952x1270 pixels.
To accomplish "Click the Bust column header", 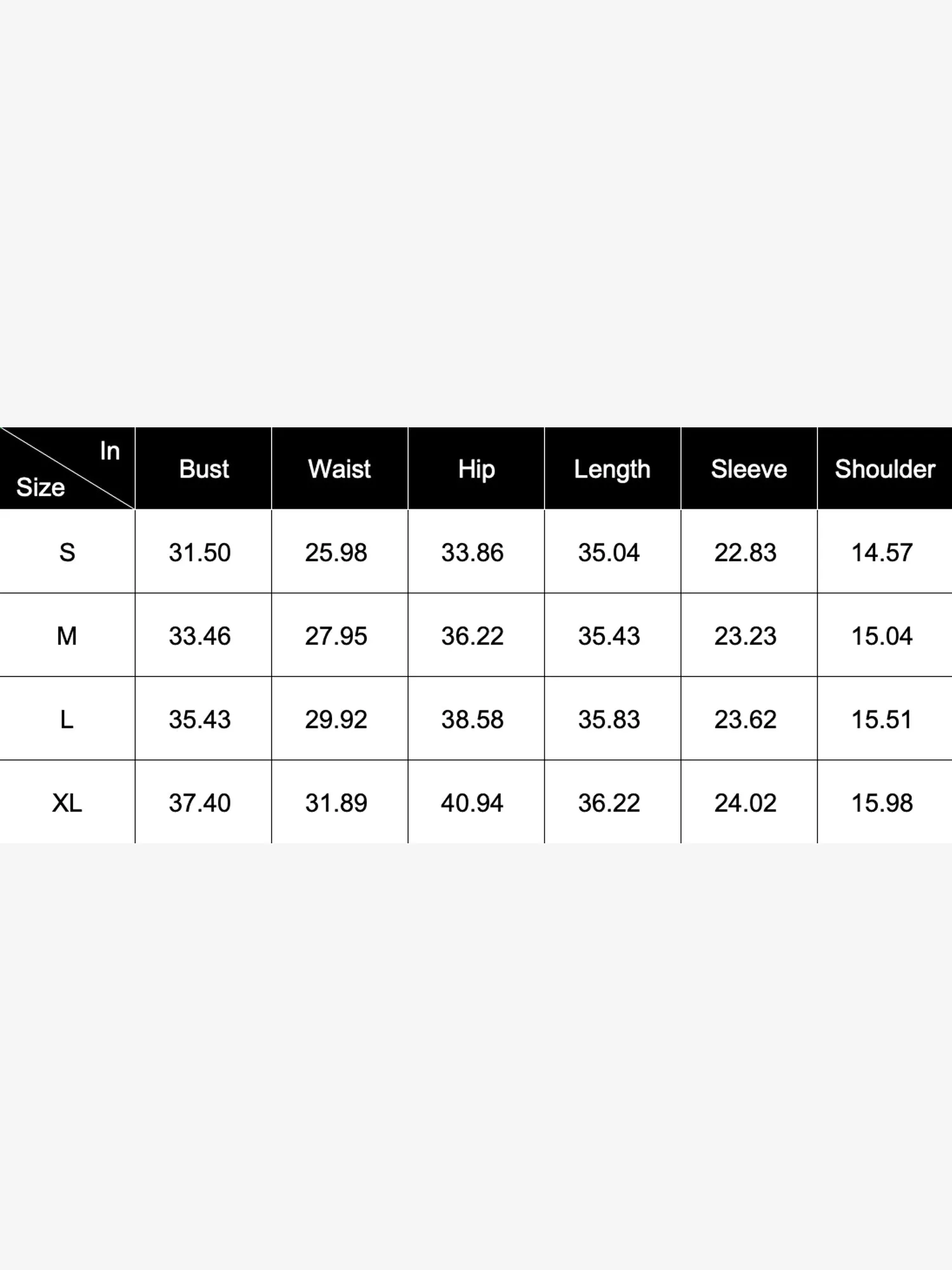I will pos(204,469).
